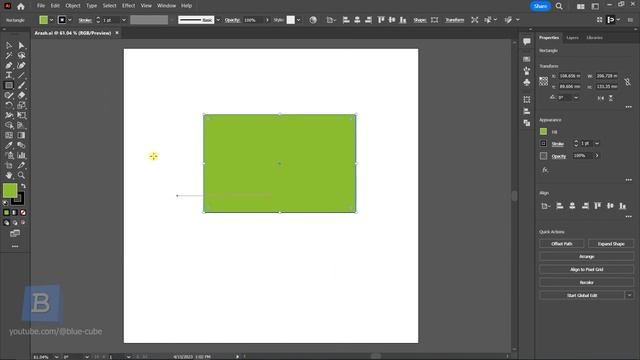This screenshot has width=640, height=360.
Task: Toggle constrain width and height proportions
Action: [627, 82]
